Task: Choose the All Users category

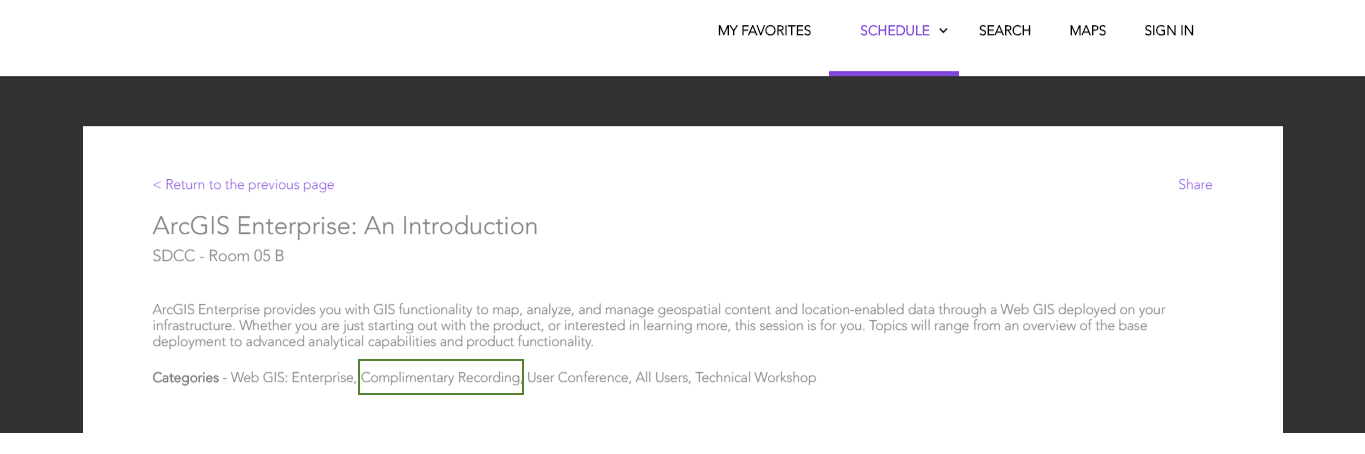Action: coord(661,378)
